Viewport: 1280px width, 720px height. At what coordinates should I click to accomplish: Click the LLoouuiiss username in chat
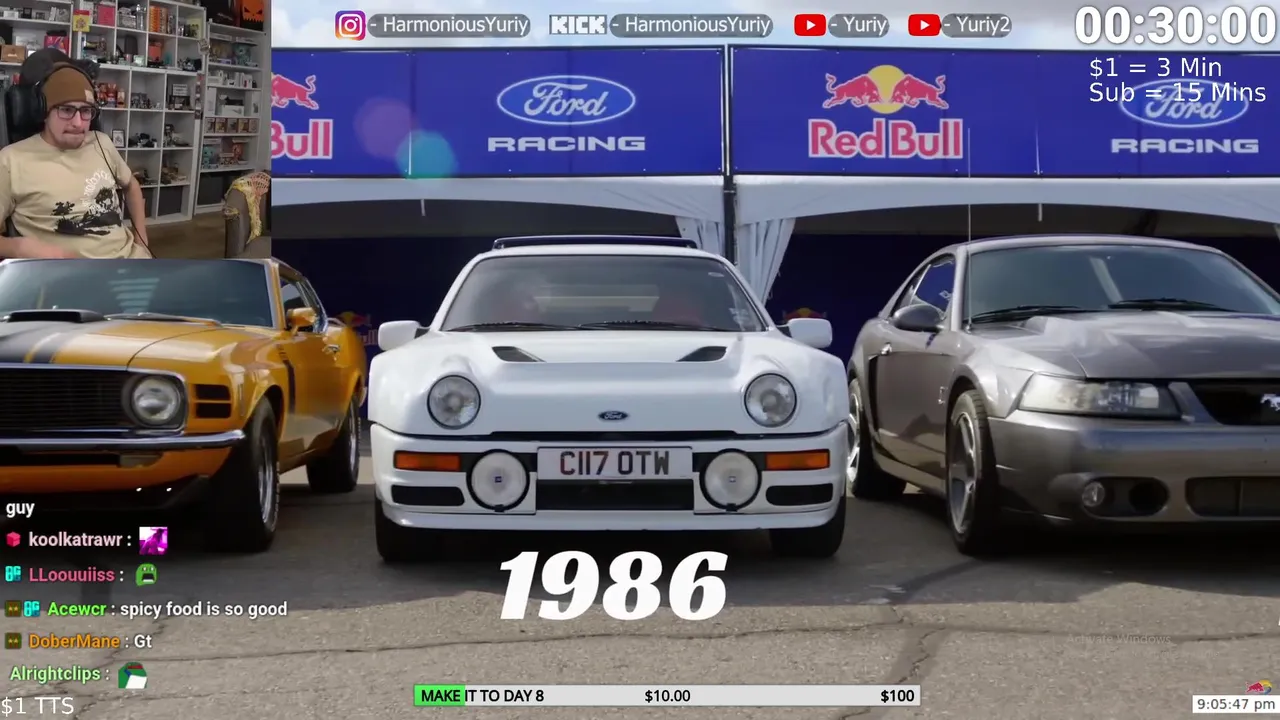click(x=70, y=575)
